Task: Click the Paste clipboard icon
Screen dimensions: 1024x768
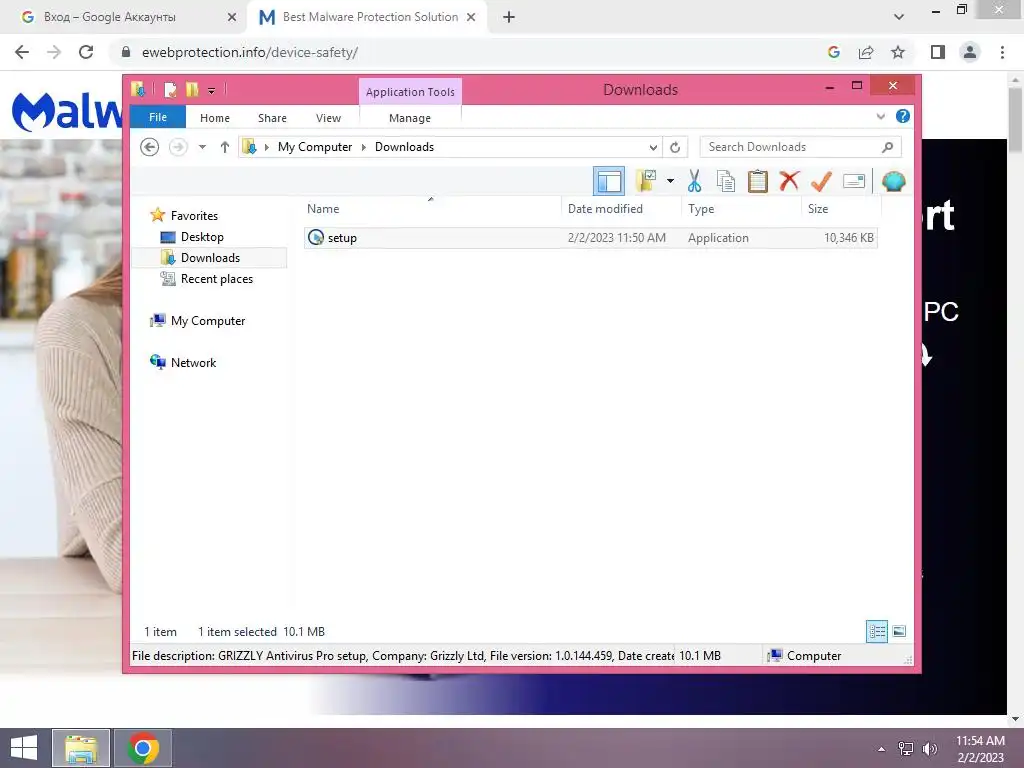Action: tap(758, 181)
